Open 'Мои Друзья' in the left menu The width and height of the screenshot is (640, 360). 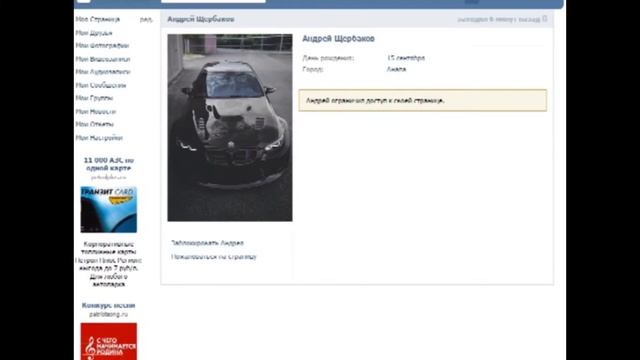click(x=94, y=33)
